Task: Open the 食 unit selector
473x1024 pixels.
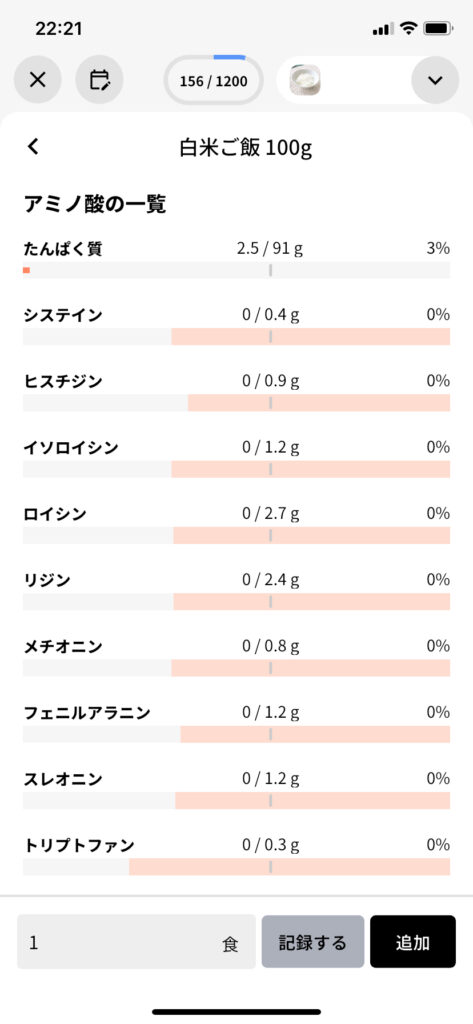Action: (230, 944)
